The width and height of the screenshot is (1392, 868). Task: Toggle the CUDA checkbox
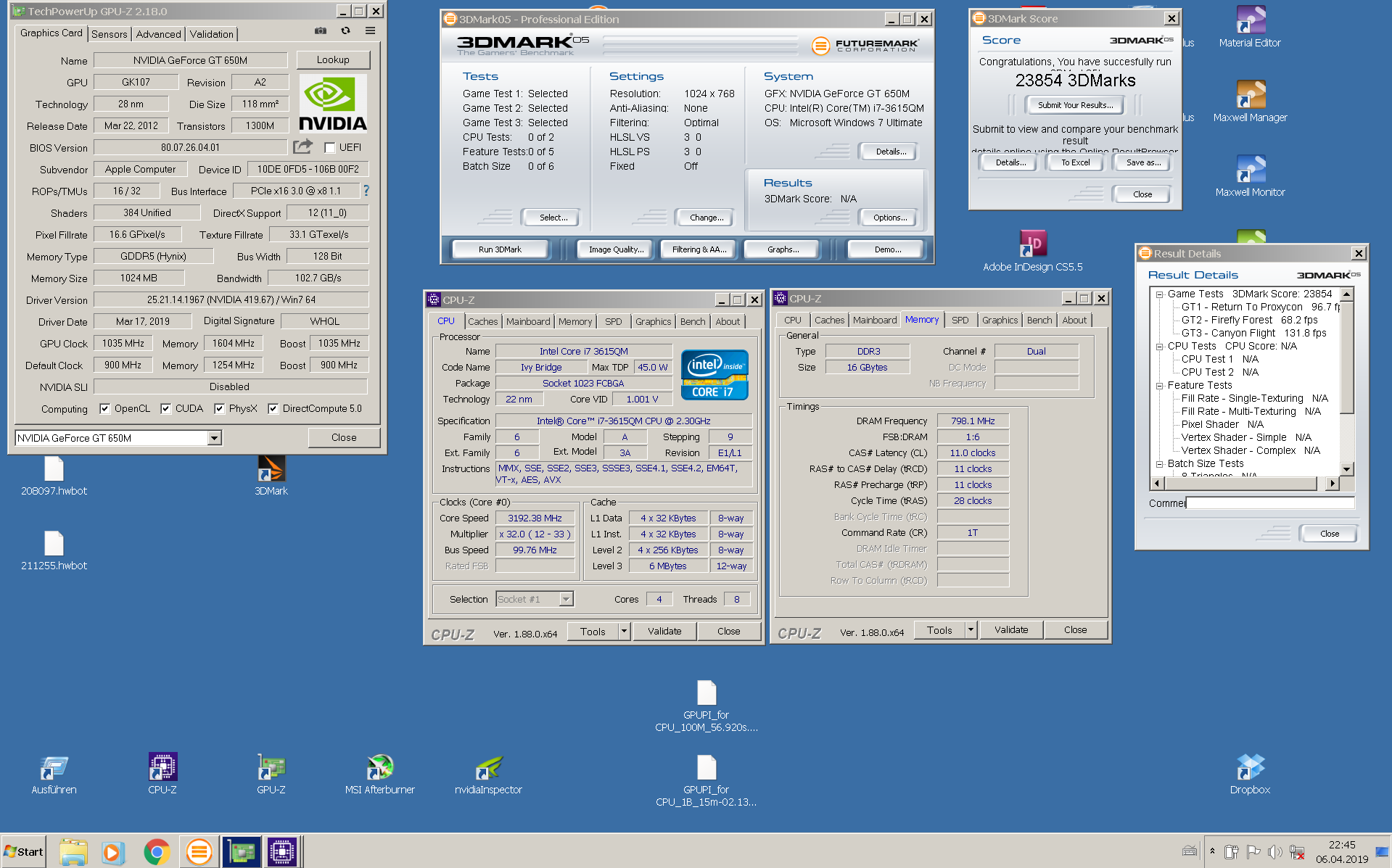click(x=165, y=408)
